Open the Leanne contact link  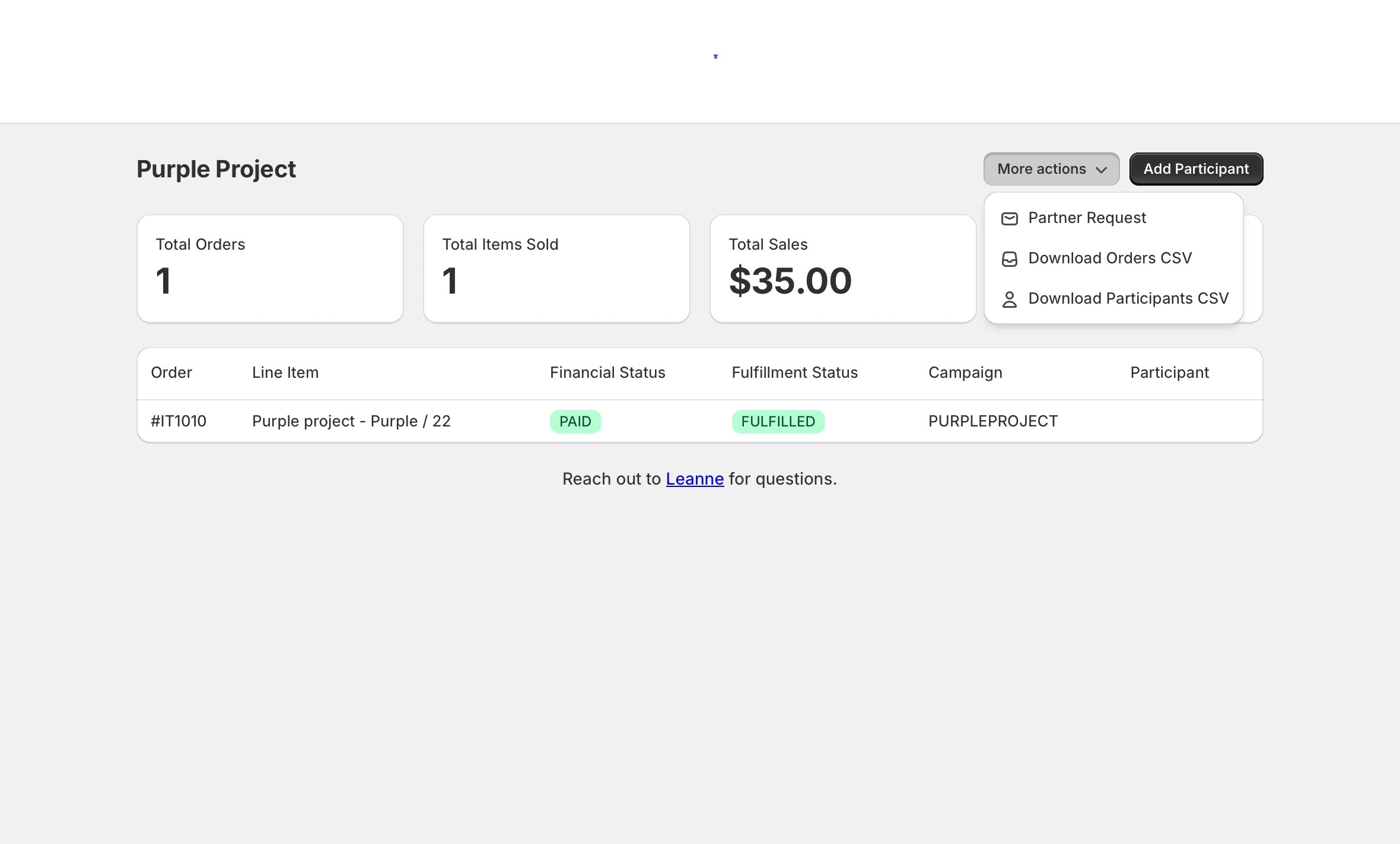[694, 479]
